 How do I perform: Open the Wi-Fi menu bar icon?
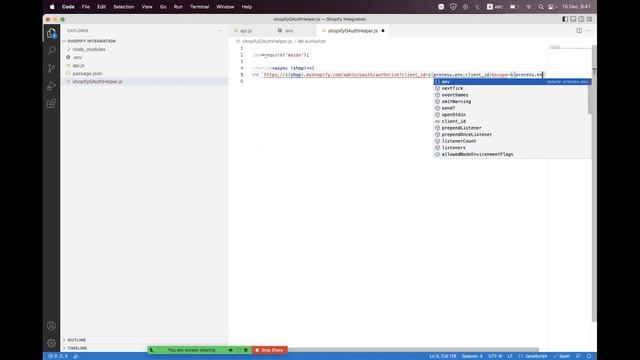click(x=529, y=7)
